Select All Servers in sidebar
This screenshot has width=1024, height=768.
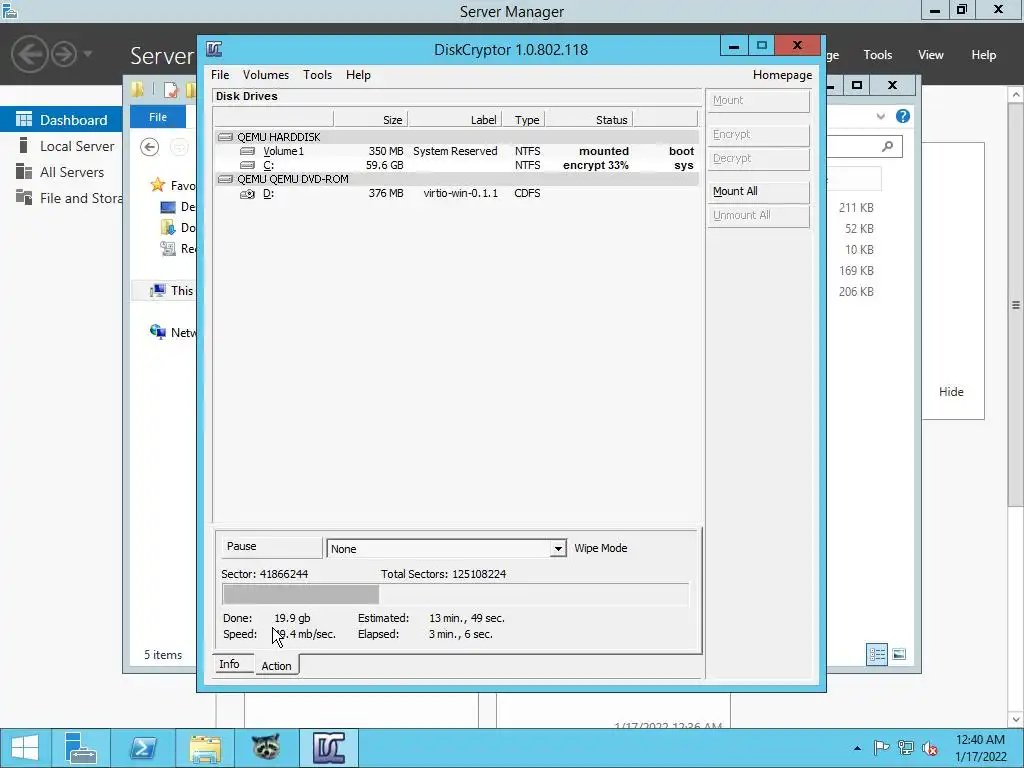[x=61, y=172]
